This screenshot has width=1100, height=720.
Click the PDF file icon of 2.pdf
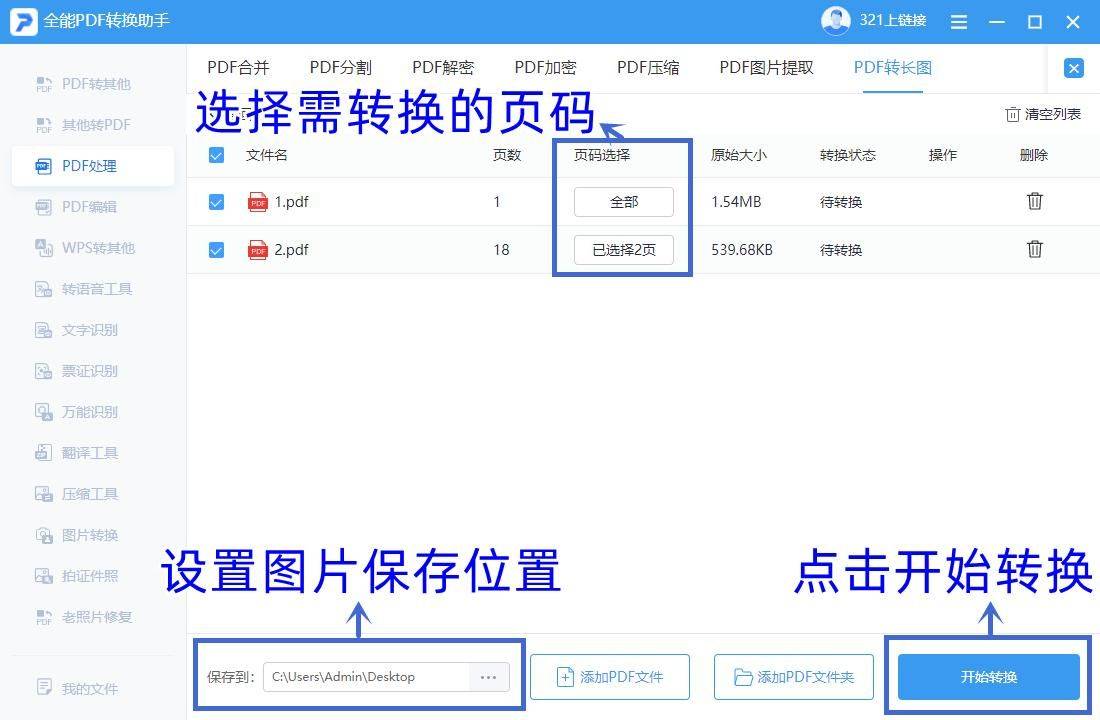pyautogui.click(x=257, y=250)
